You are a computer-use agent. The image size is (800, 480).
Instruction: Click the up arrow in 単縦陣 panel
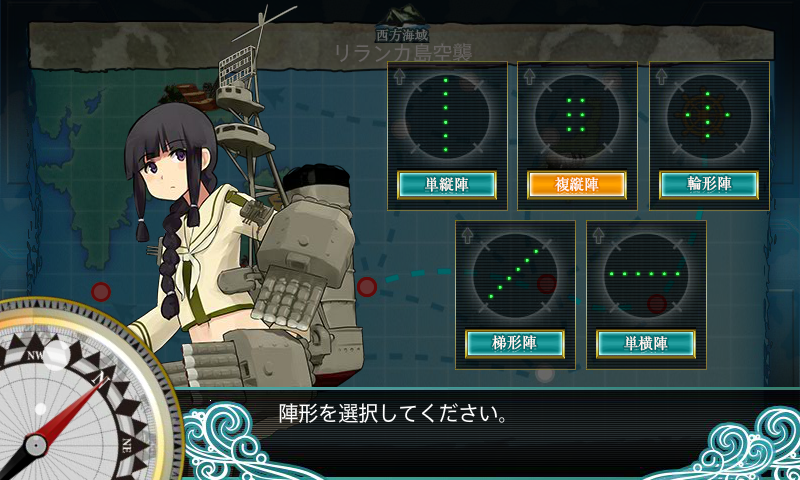[399, 77]
